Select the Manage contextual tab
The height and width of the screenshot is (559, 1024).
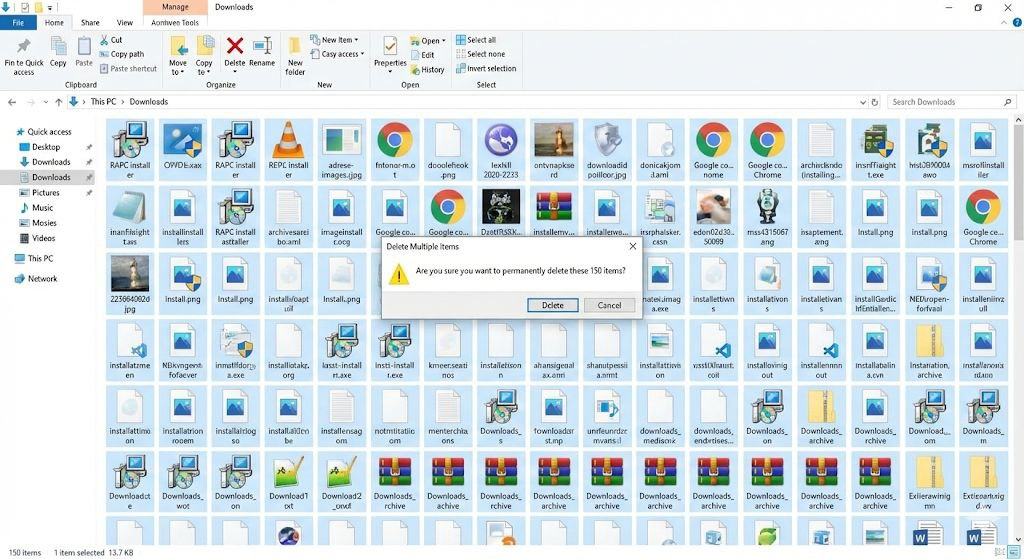coord(175,7)
